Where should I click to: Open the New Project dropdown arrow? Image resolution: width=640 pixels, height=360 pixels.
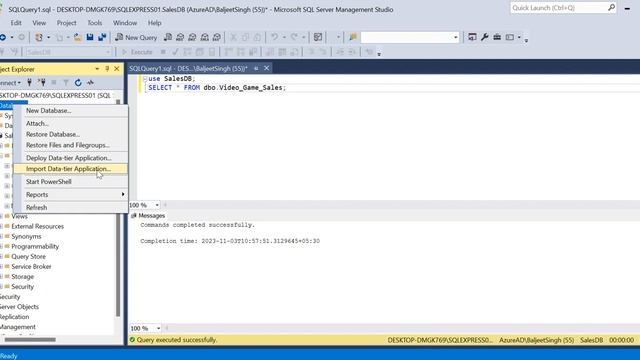click(x=49, y=37)
